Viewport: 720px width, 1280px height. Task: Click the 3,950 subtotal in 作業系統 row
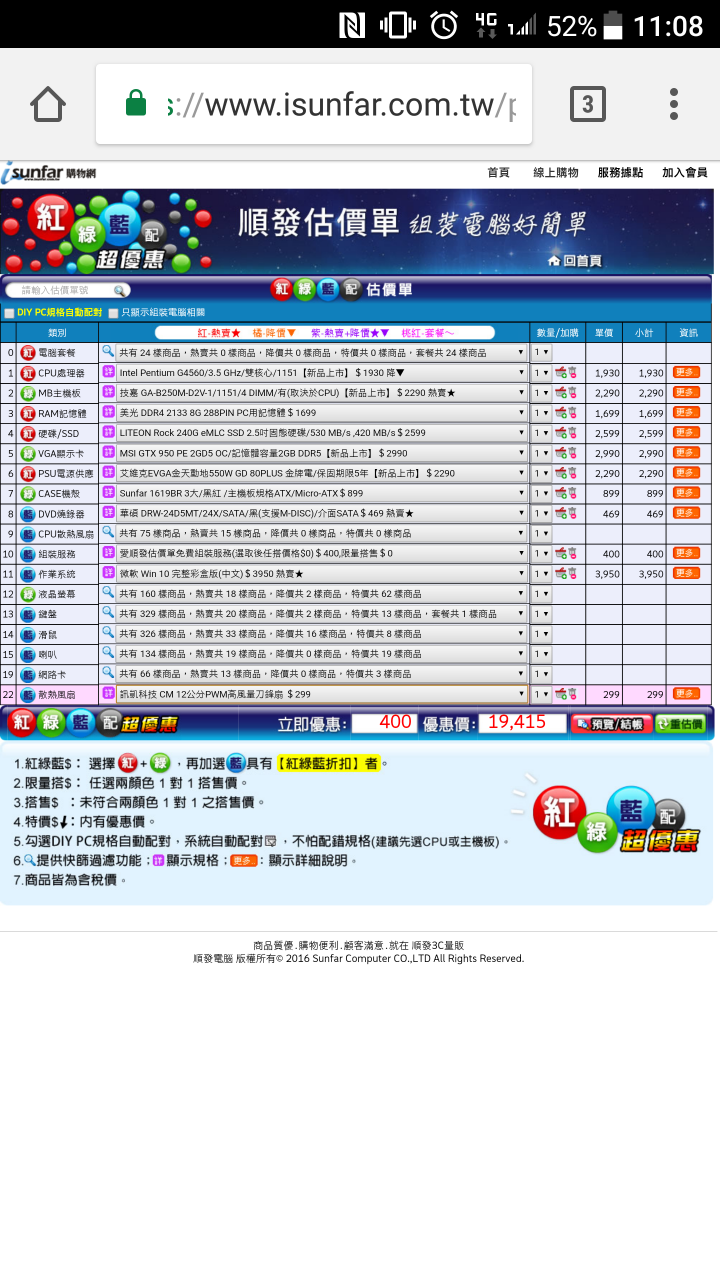coord(650,574)
